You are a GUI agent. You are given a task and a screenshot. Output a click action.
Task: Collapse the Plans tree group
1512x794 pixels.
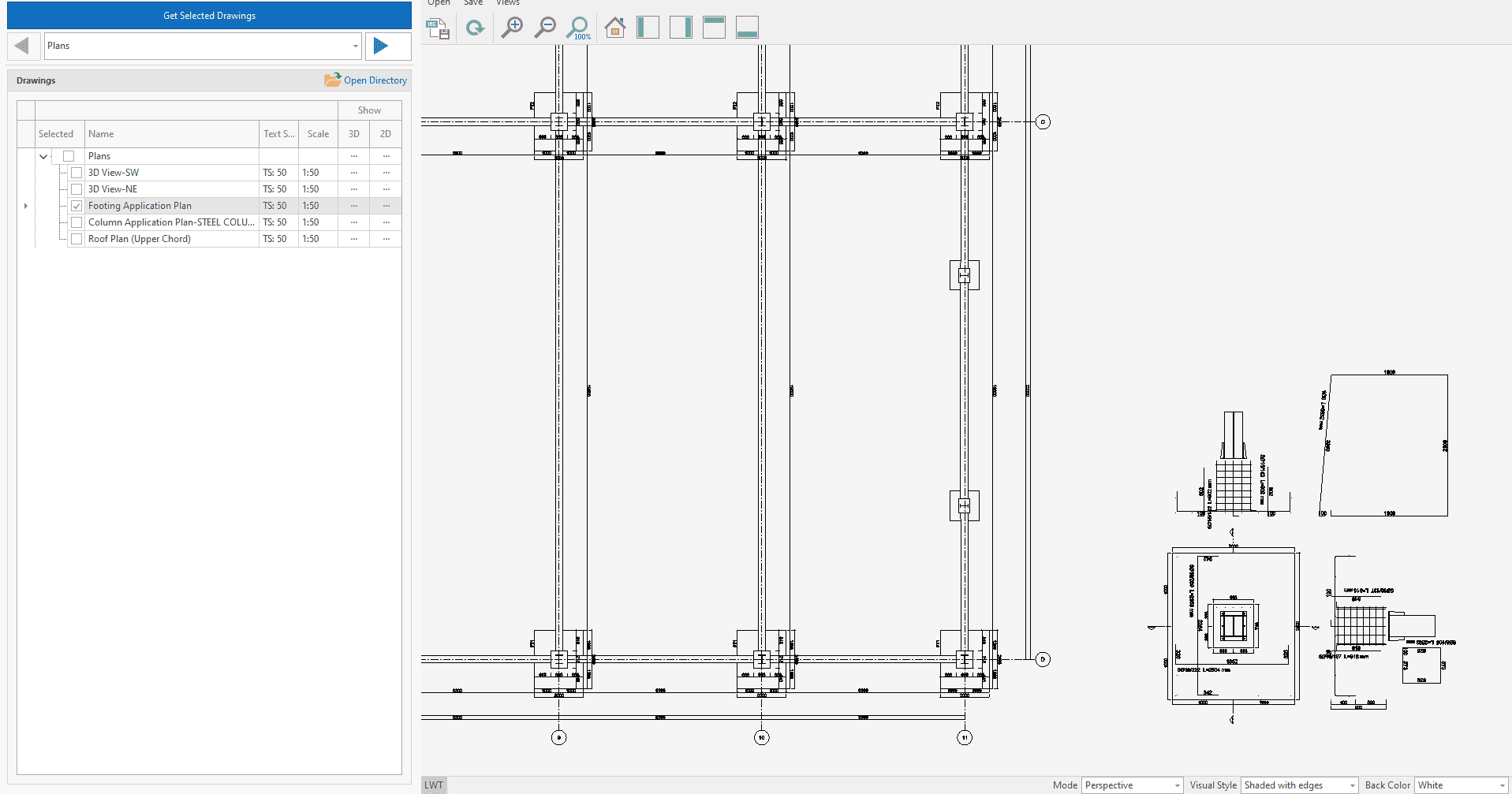[43, 156]
